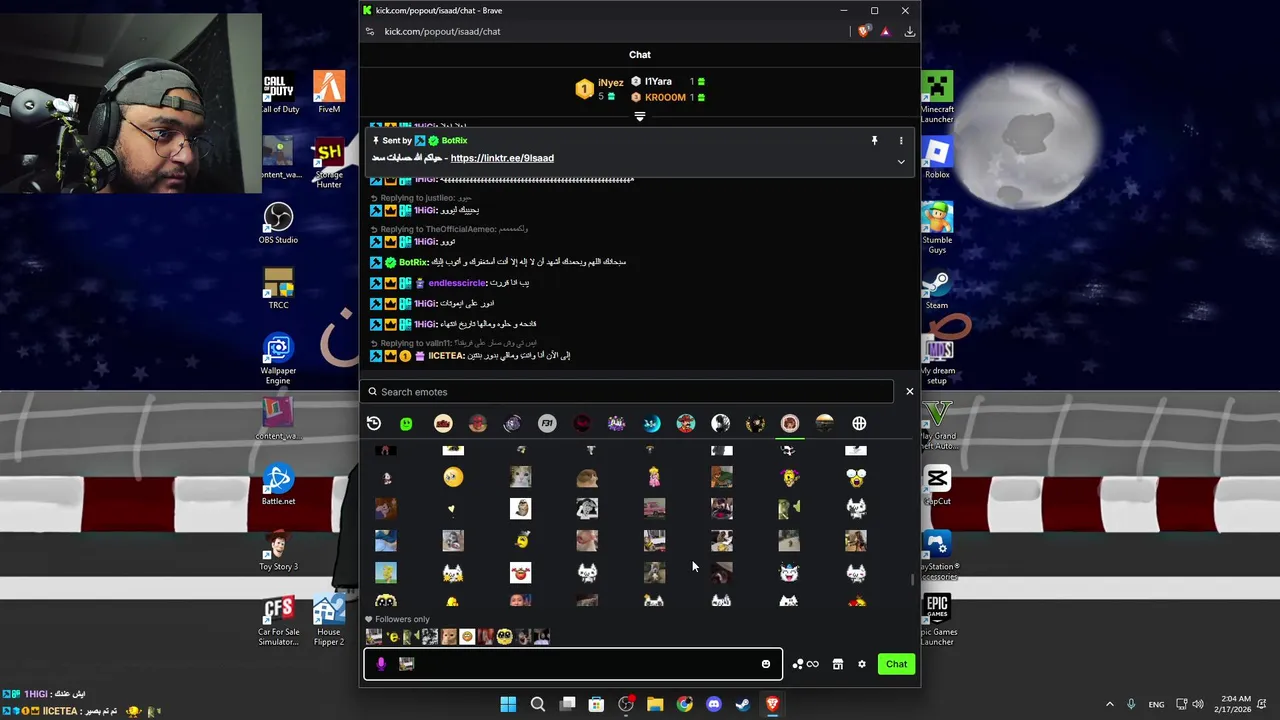
Task: Collapse the gift leaderboard handle
Action: 640,116
